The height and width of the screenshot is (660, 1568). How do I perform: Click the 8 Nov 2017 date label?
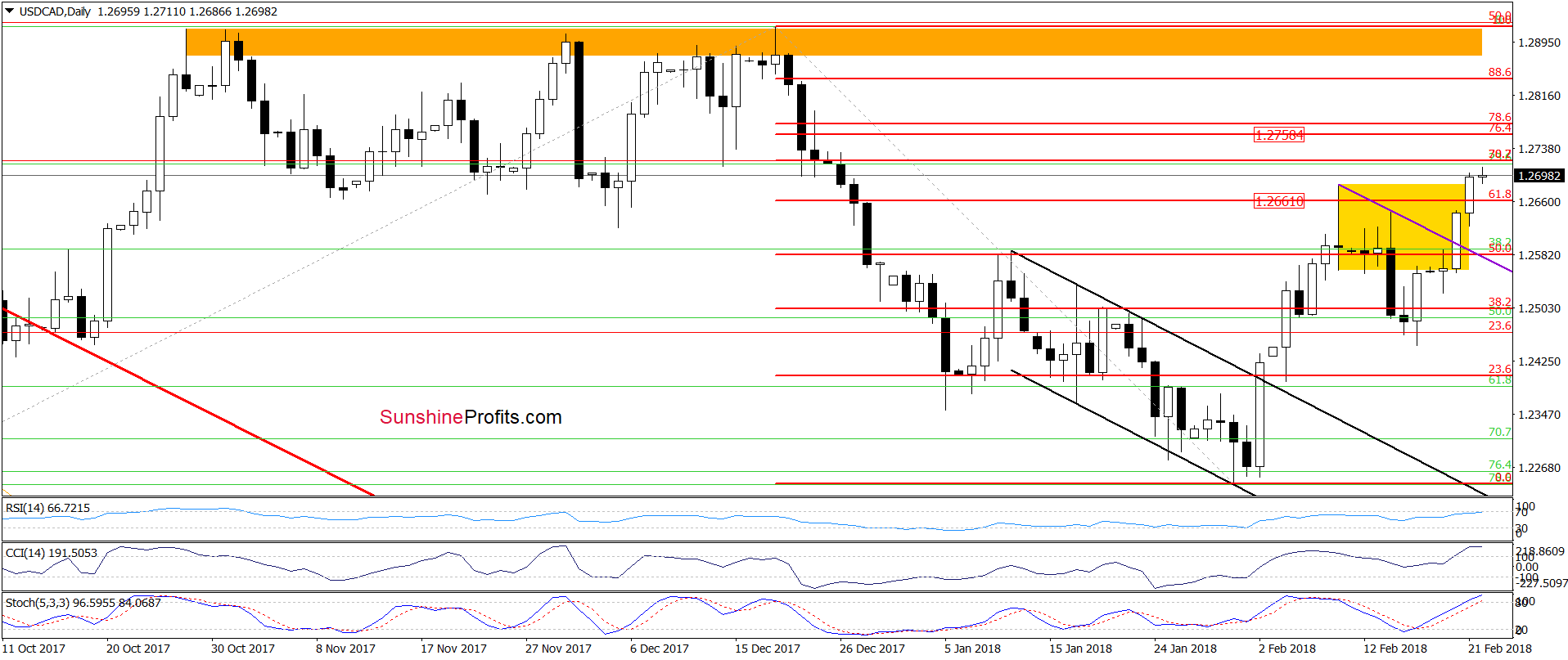click(x=346, y=649)
